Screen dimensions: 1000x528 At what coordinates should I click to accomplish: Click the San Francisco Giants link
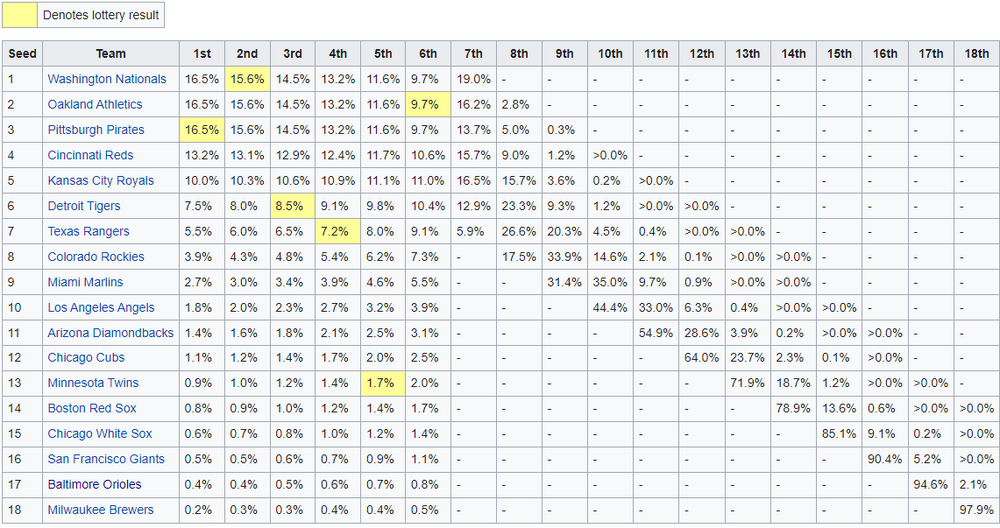108,459
